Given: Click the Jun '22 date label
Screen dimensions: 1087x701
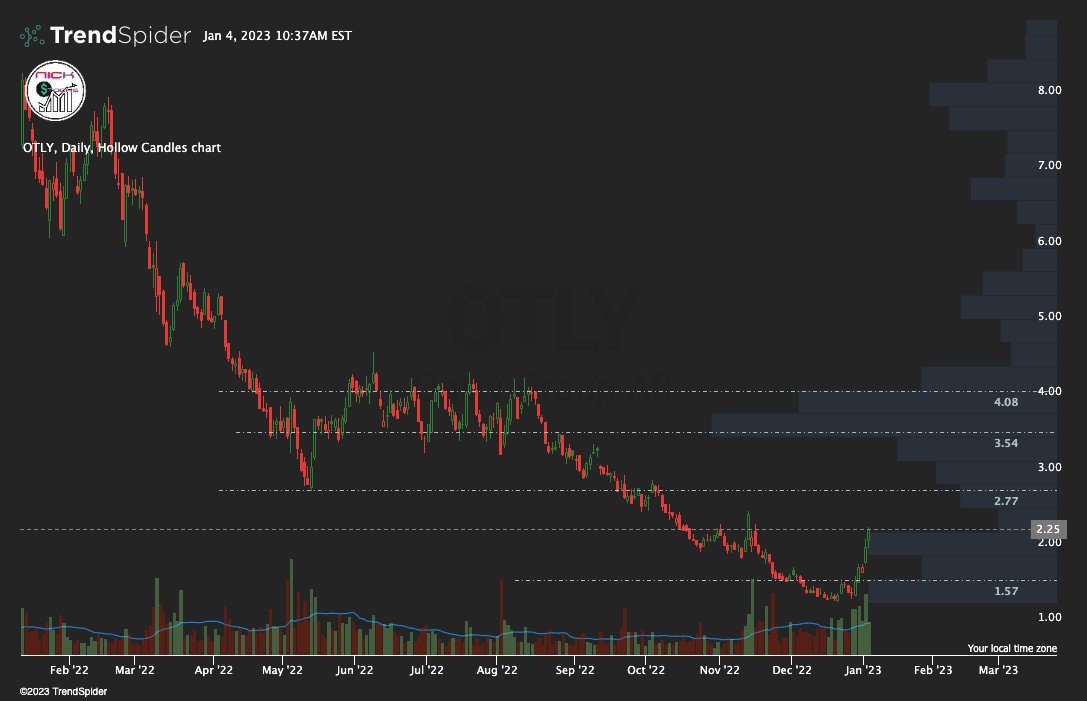Looking at the screenshot, I should (354, 670).
